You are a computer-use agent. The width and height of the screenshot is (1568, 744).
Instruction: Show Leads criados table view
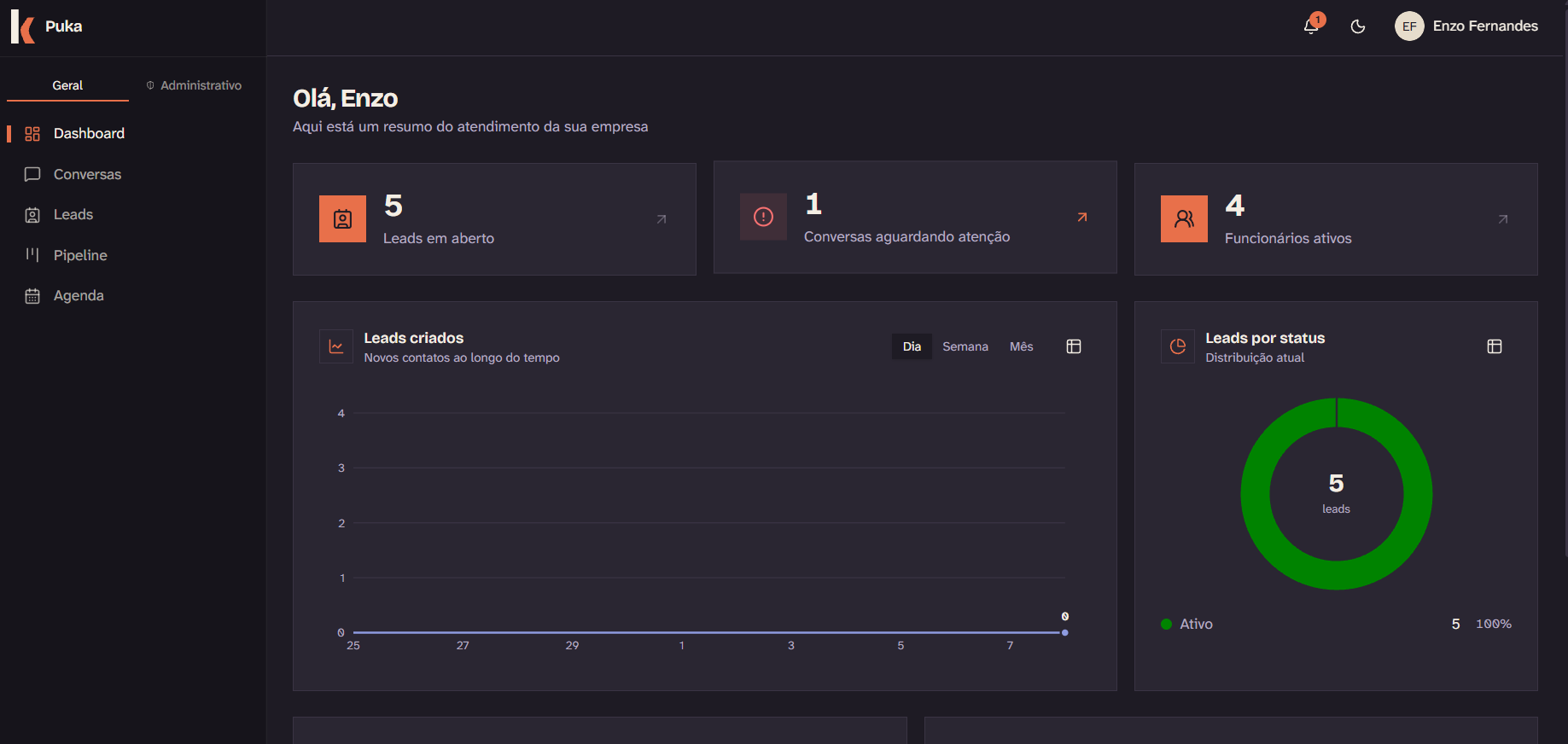tap(1074, 346)
